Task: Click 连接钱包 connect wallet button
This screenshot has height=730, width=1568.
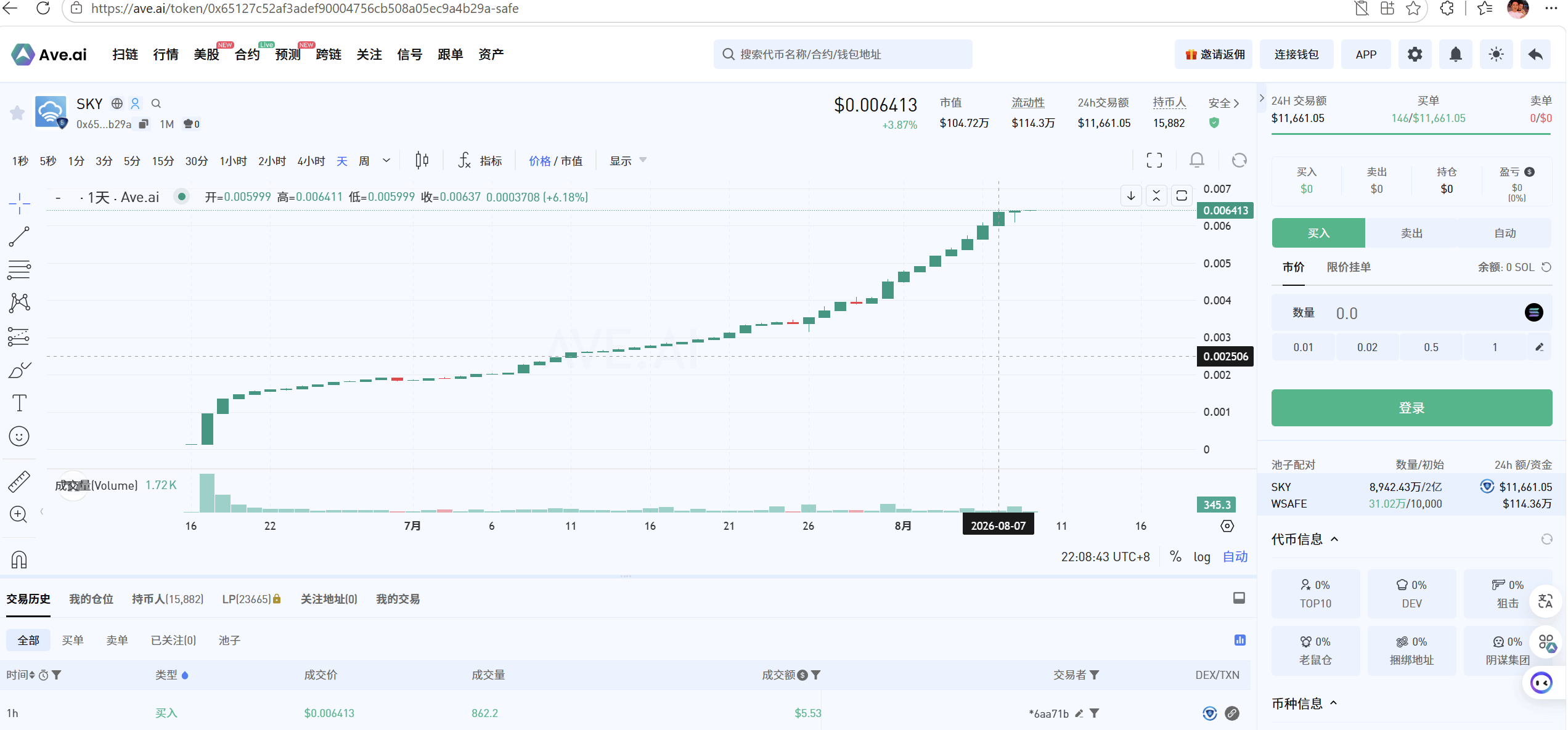Action: tap(1296, 54)
